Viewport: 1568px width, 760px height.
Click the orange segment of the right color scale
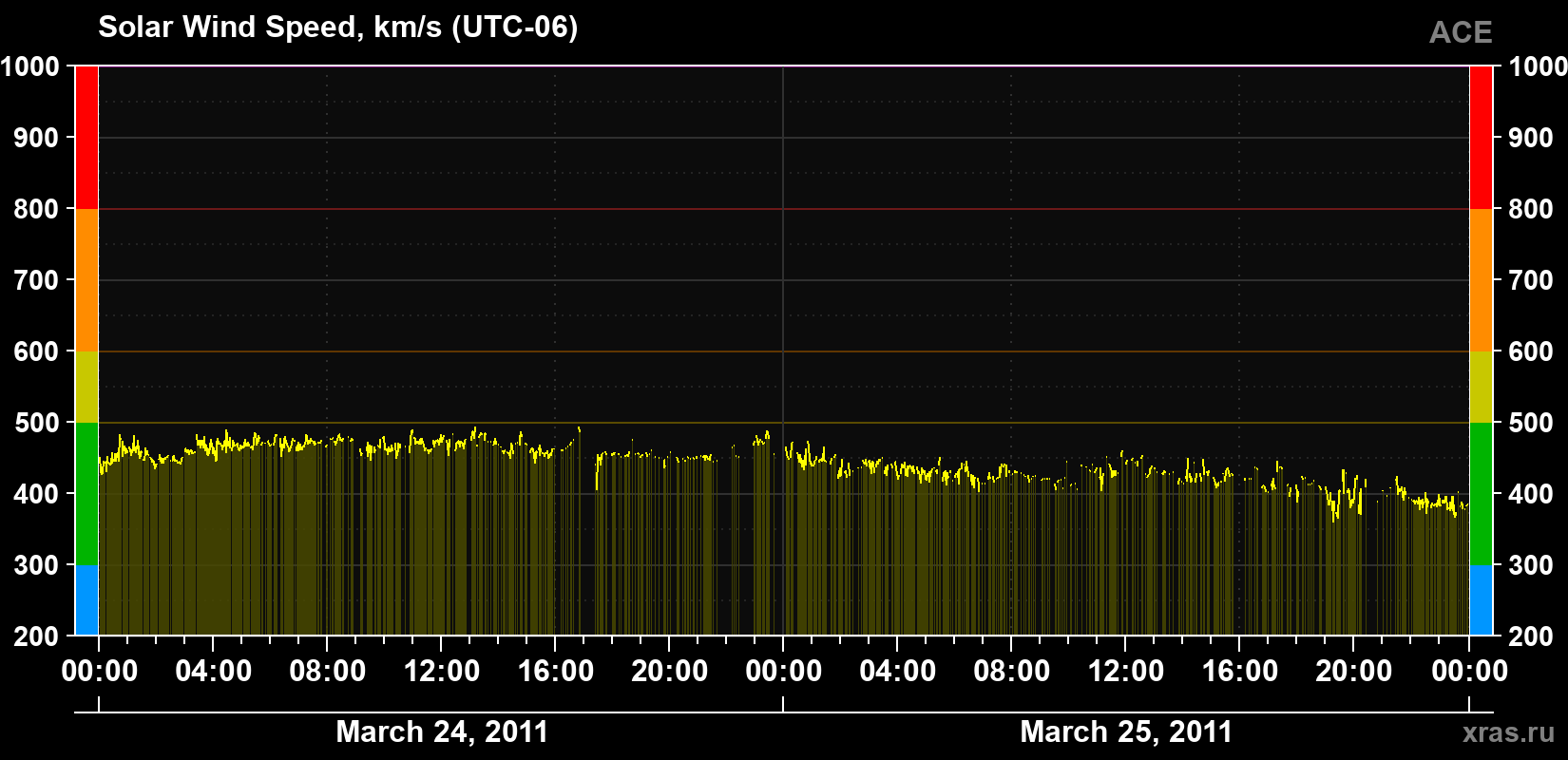(1481, 280)
